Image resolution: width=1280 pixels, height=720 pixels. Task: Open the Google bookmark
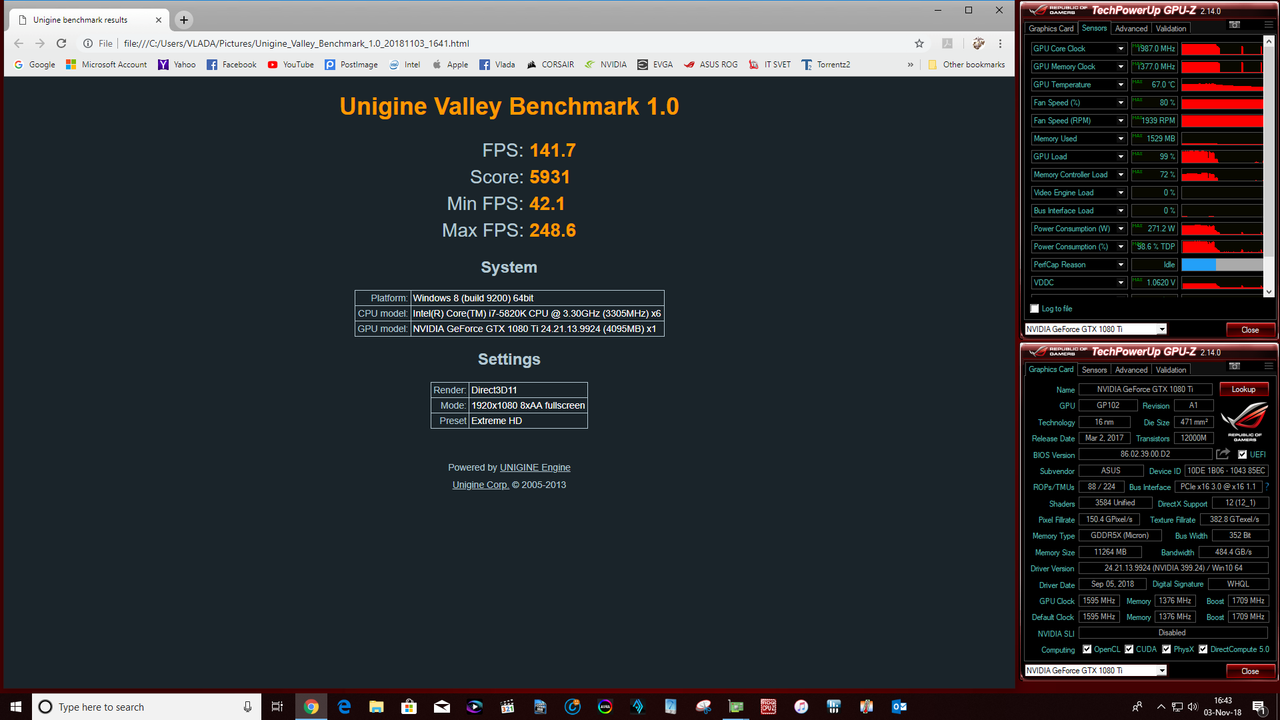pos(35,64)
